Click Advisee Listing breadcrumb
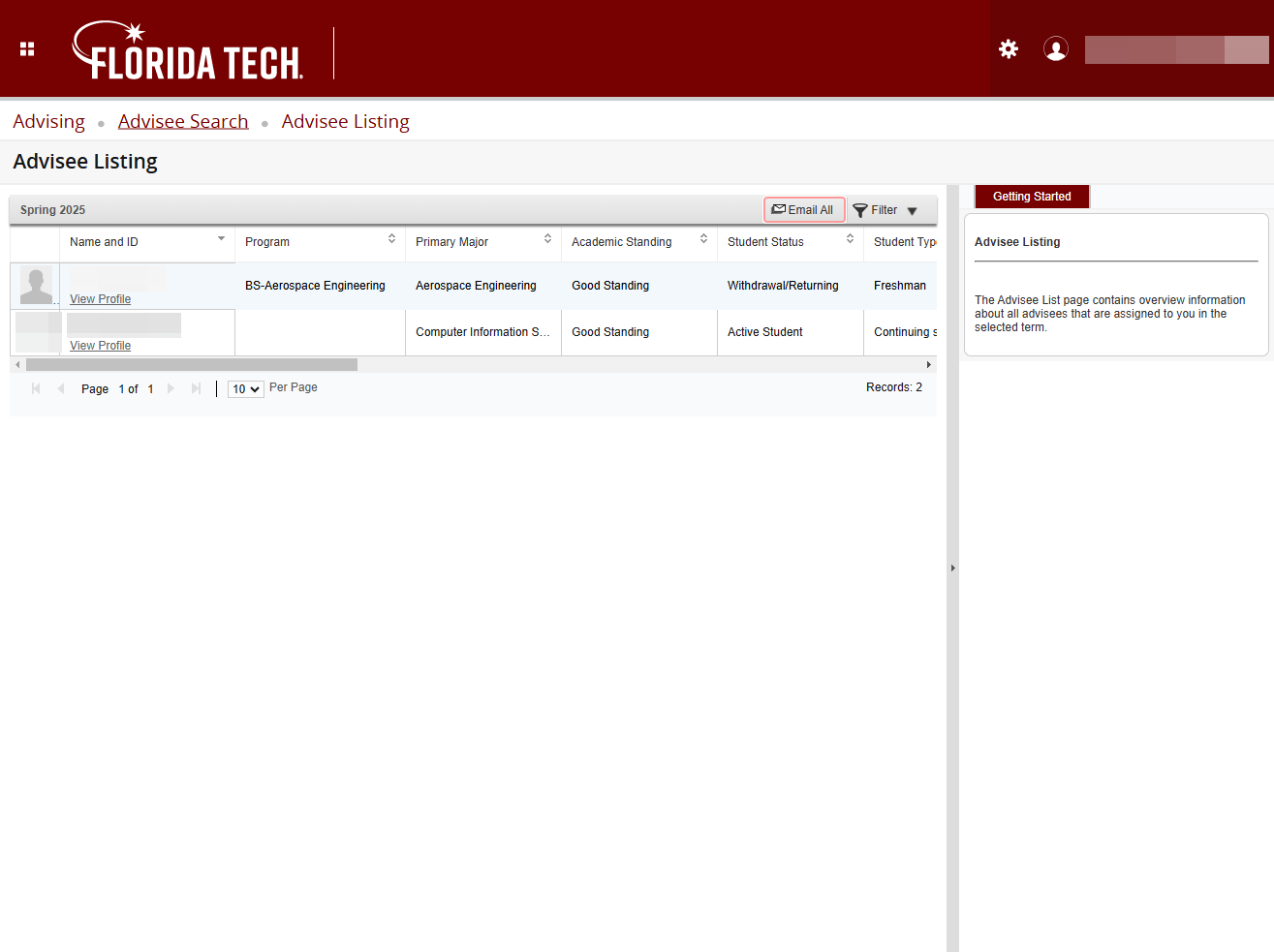This screenshot has height=952, width=1274. tap(345, 121)
